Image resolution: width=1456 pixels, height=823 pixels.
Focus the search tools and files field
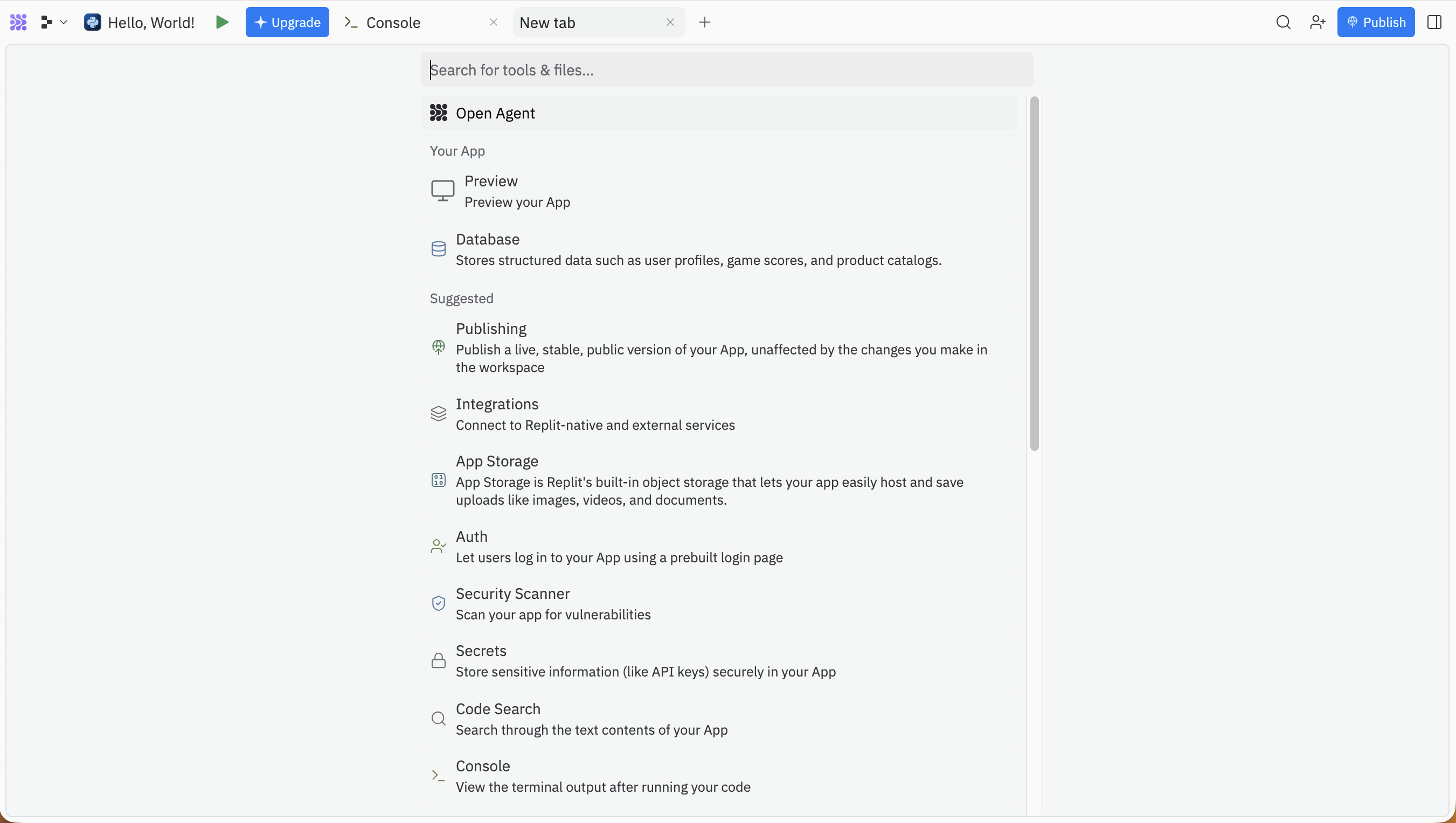point(726,69)
